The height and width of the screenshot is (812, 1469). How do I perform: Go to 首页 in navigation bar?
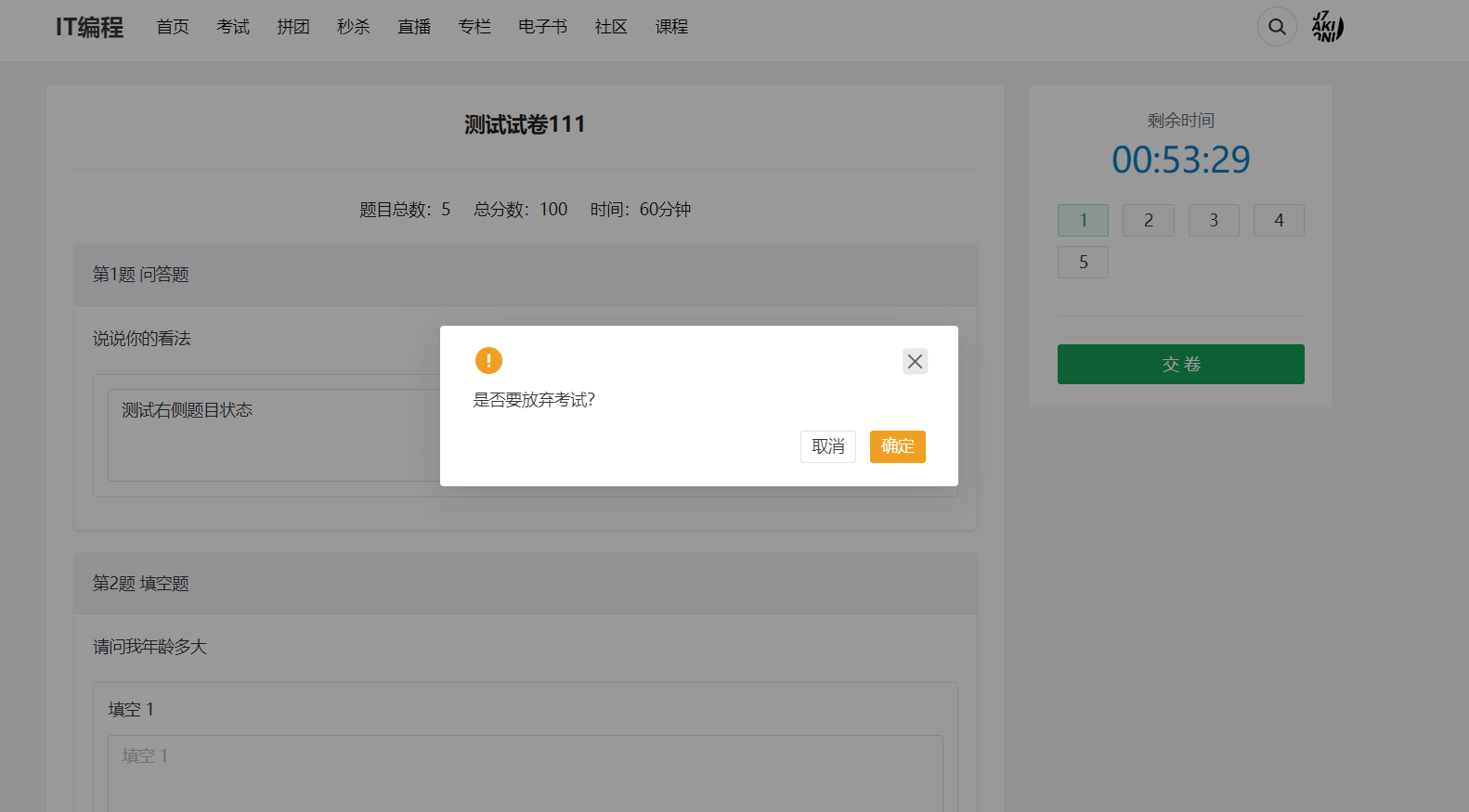click(x=173, y=27)
